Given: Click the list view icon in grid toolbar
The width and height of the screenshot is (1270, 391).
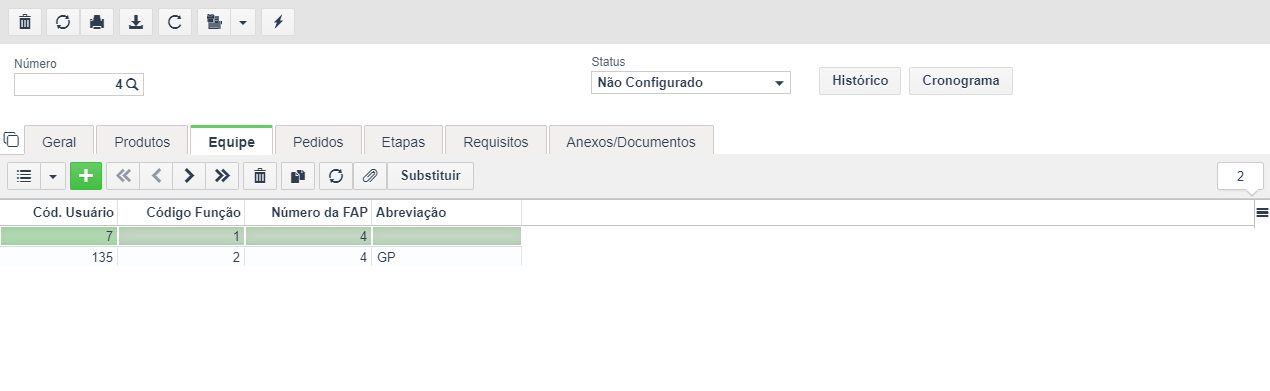Looking at the screenshot, I should click(24, 176).
